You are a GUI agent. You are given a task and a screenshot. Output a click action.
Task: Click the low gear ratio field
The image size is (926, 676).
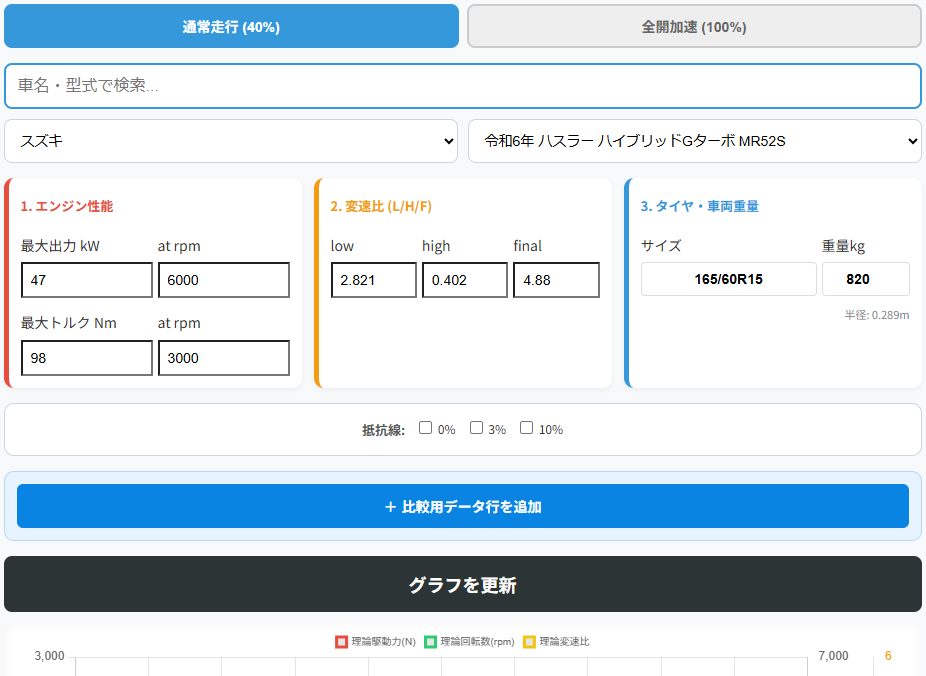pyautogui.click(x=373, y=280)
